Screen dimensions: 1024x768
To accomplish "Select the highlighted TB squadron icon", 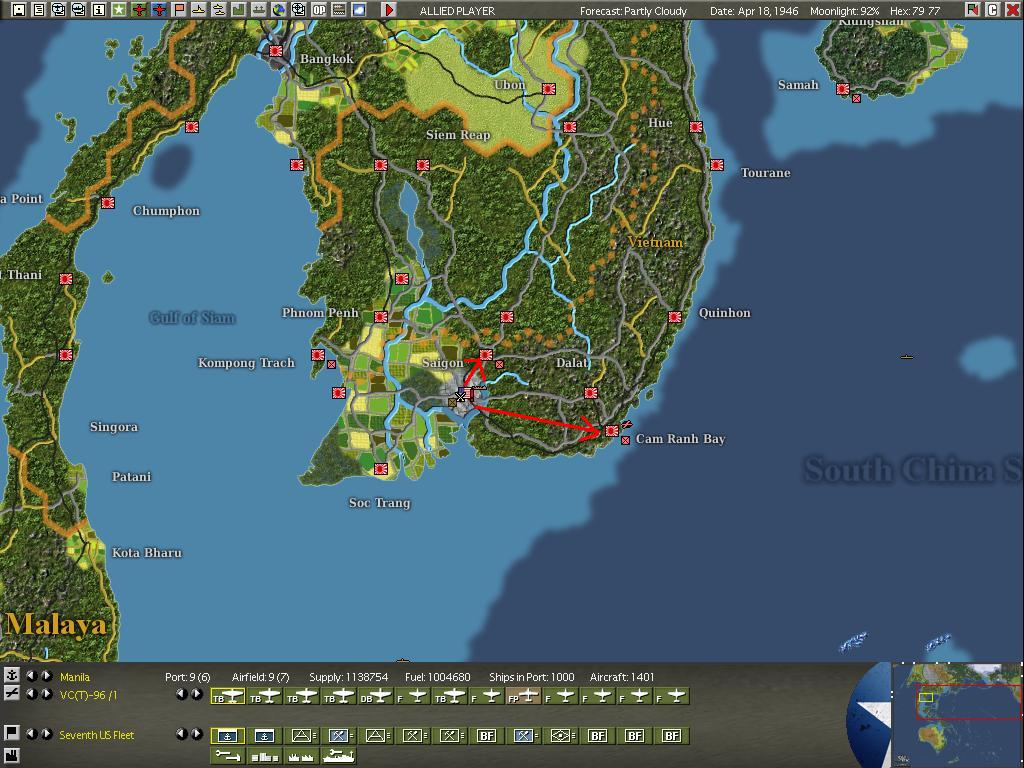I will (x=227, y=697).
